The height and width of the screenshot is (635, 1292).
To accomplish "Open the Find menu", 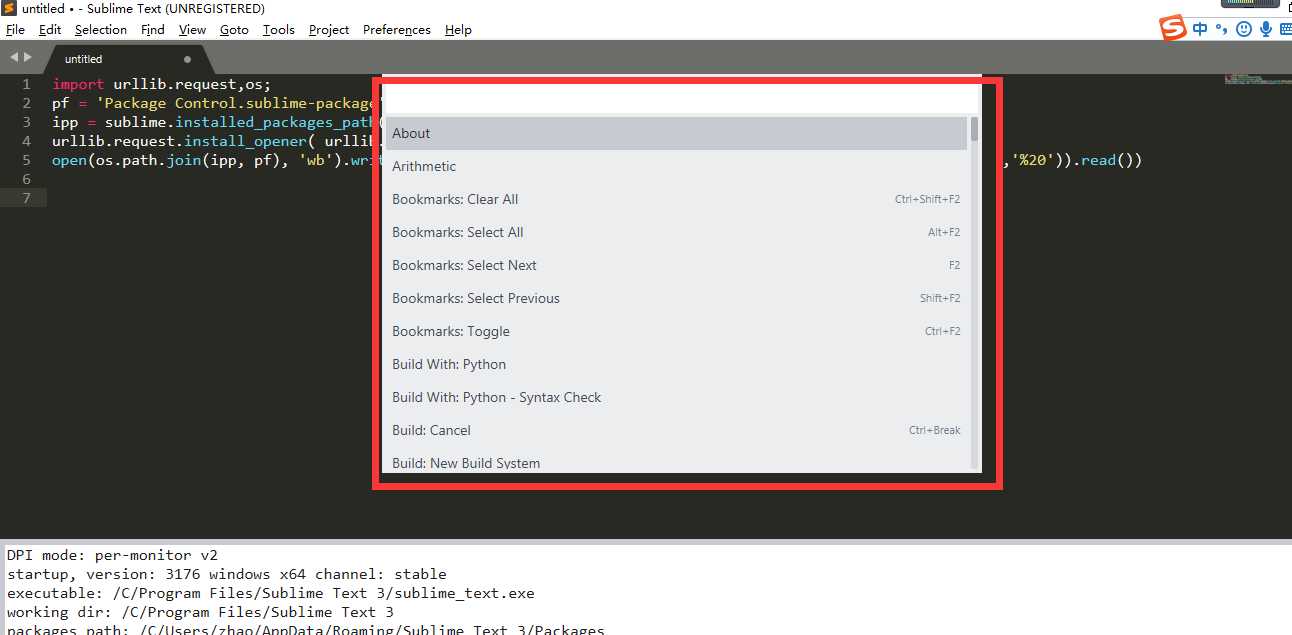I will 152,30.
